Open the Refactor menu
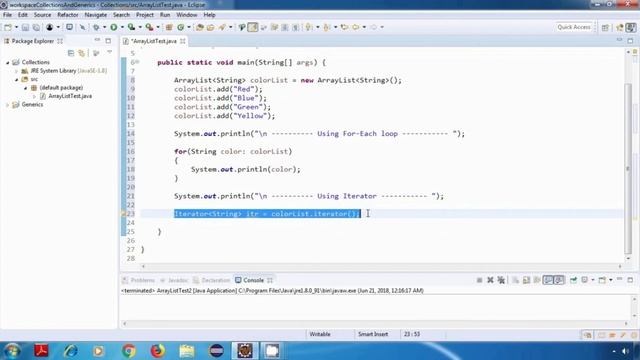Viewport: 640px width, 360px height. 68,15
